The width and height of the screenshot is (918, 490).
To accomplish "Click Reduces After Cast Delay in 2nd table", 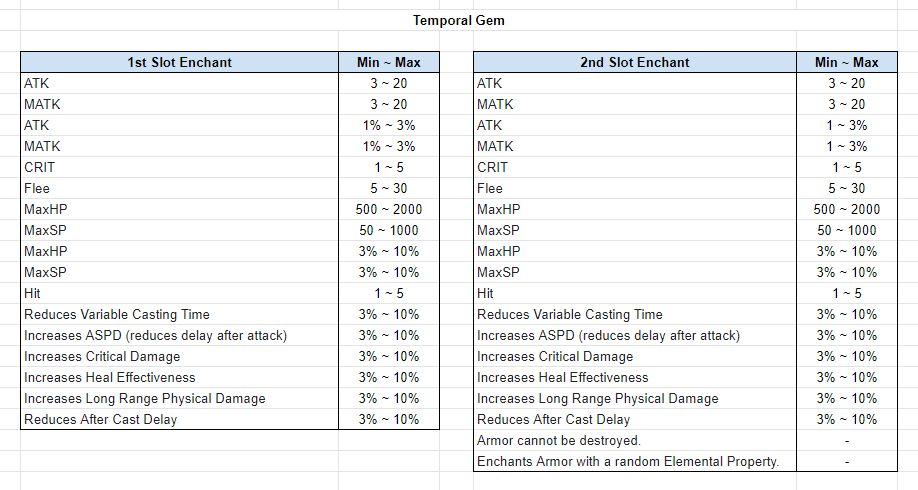I will tap(635, 420).
